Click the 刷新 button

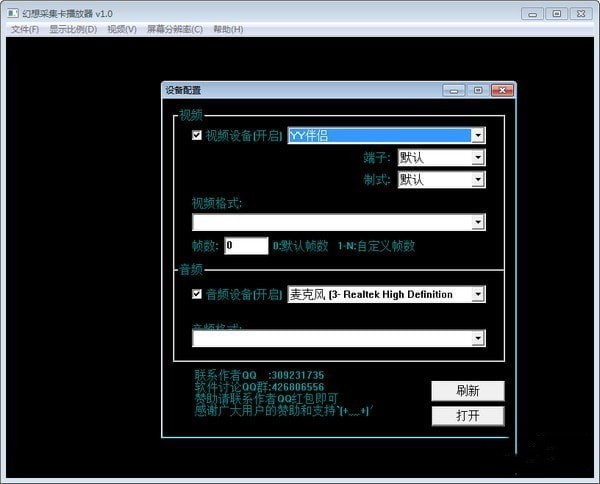468,391
